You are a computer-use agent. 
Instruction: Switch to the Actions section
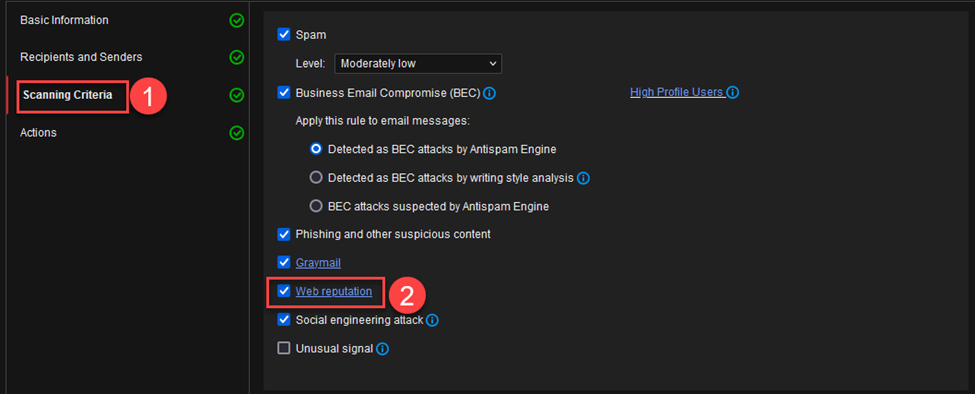(x=38, y=133)
